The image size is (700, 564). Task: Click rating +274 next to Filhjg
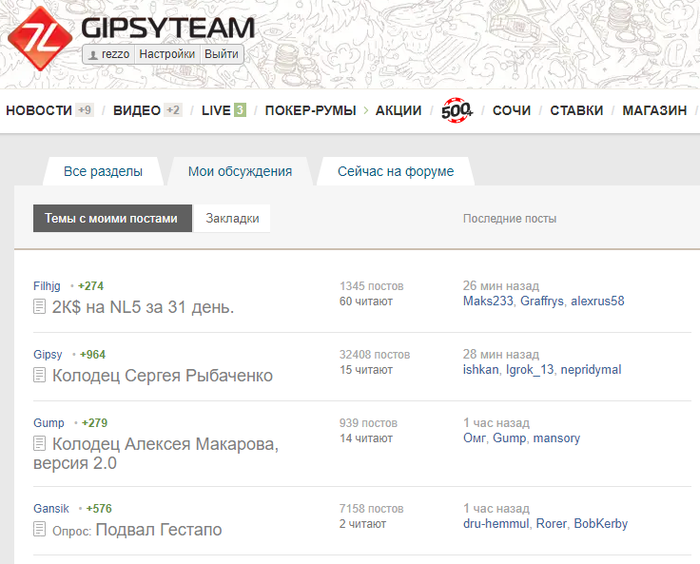[91, 286]
